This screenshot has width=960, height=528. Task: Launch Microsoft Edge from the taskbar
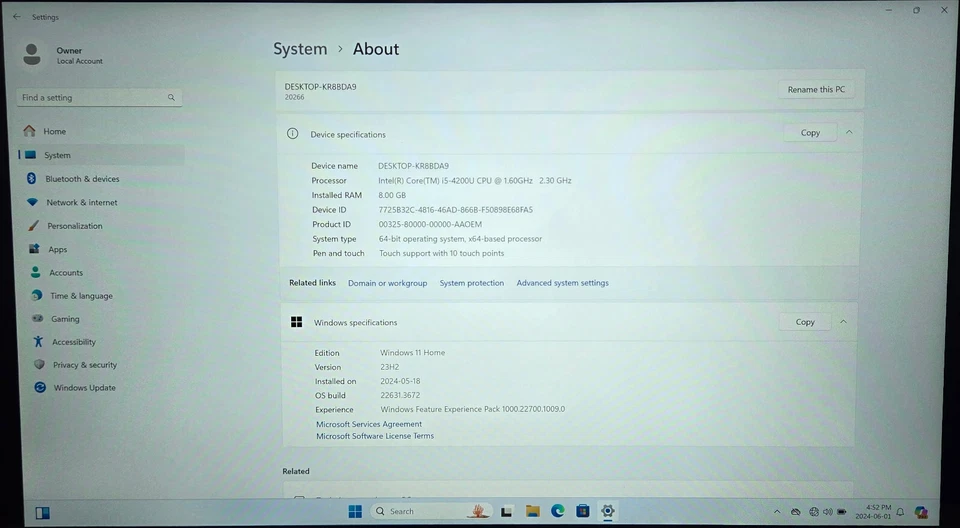(x=558, y=511)
